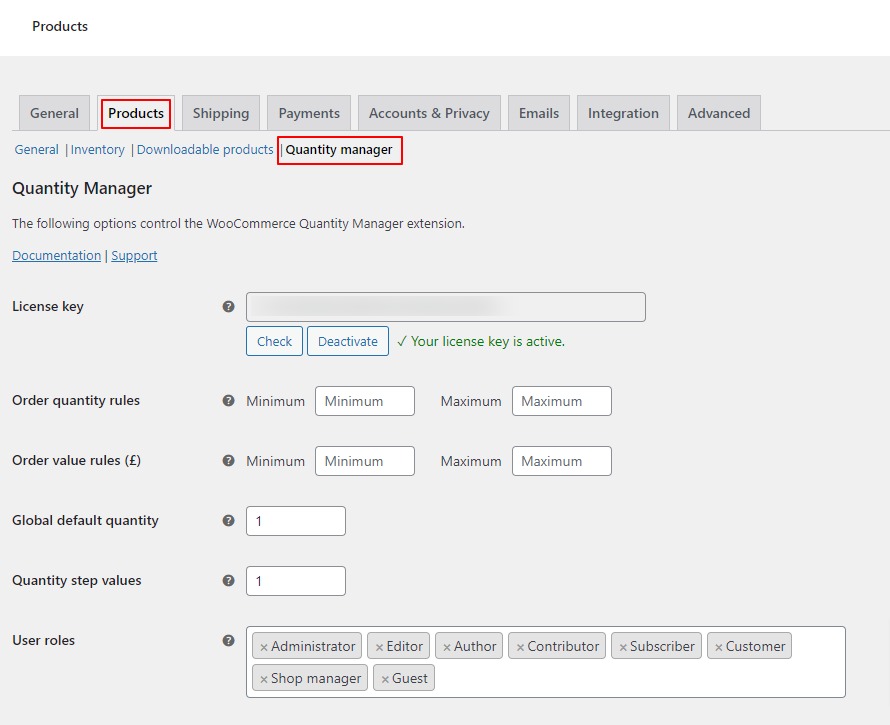Open the Downloadable products section
The width and height of the screenshot is (890, 725).
pos(204,149)
